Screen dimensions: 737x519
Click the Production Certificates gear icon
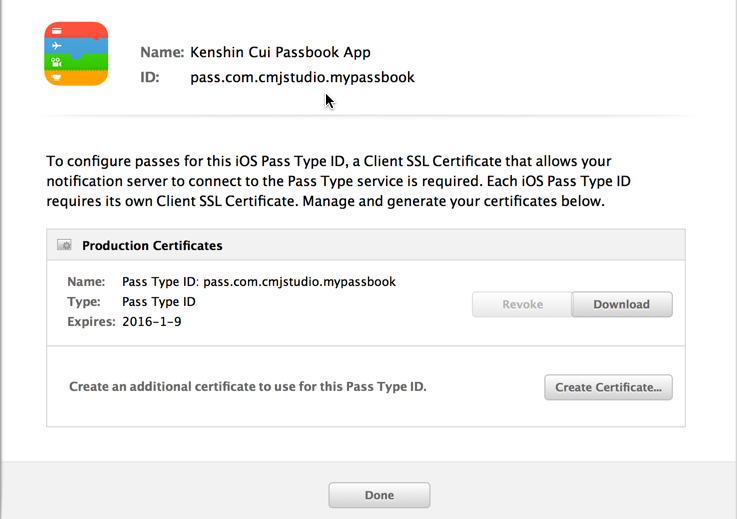tap(64, 245)
